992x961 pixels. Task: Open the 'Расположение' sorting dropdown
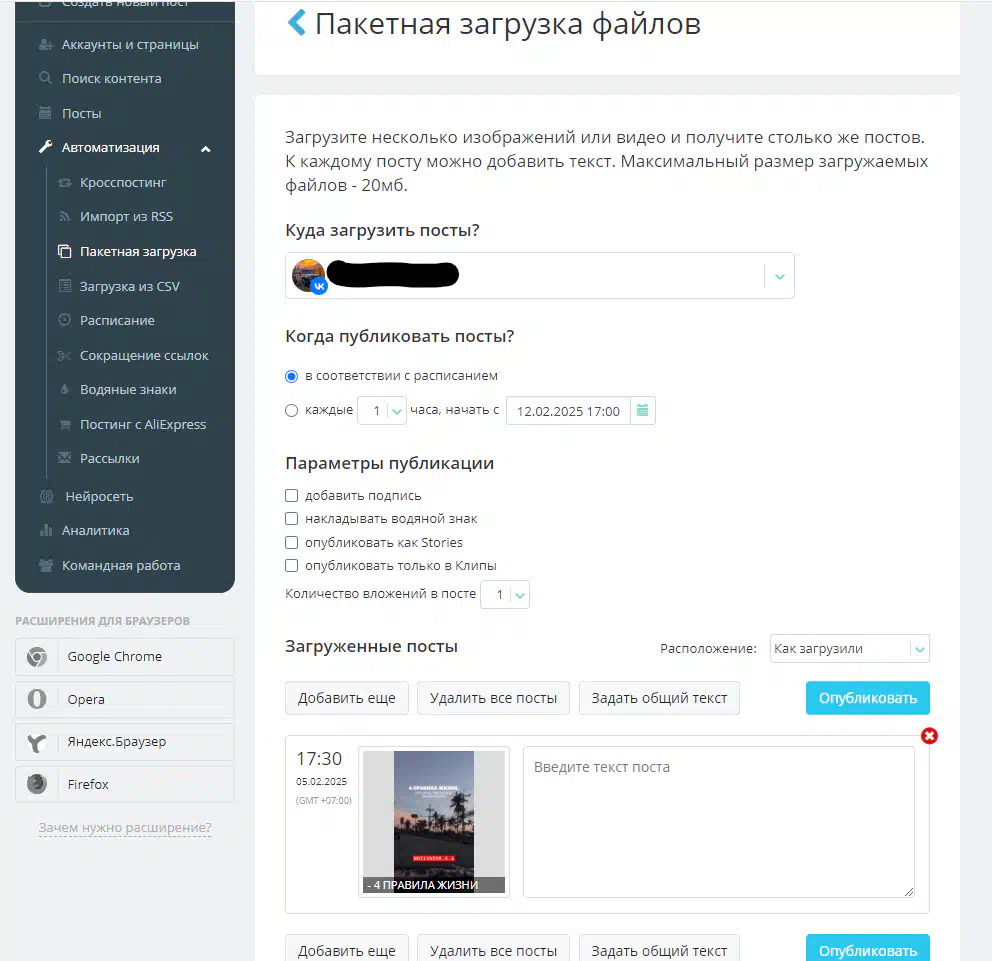[849, 648]
